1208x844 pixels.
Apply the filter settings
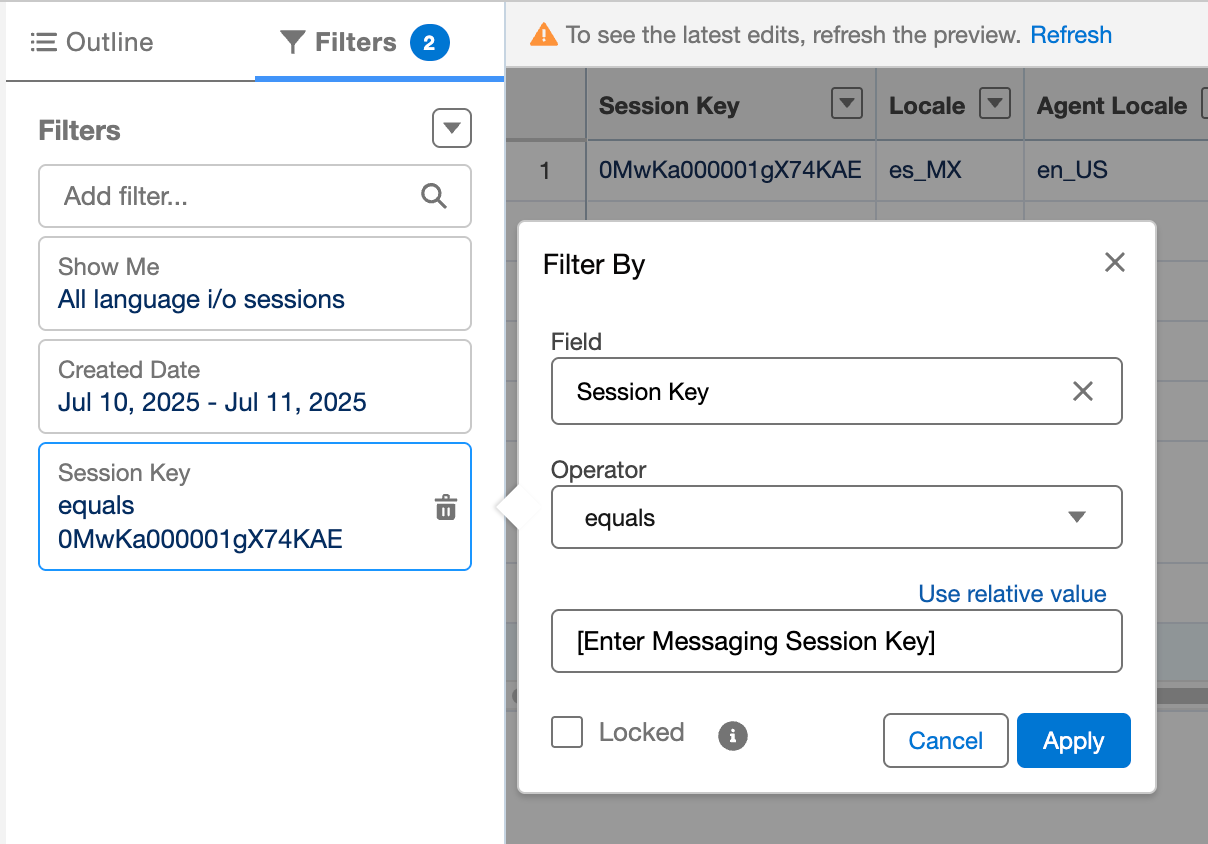(1073, 741)
